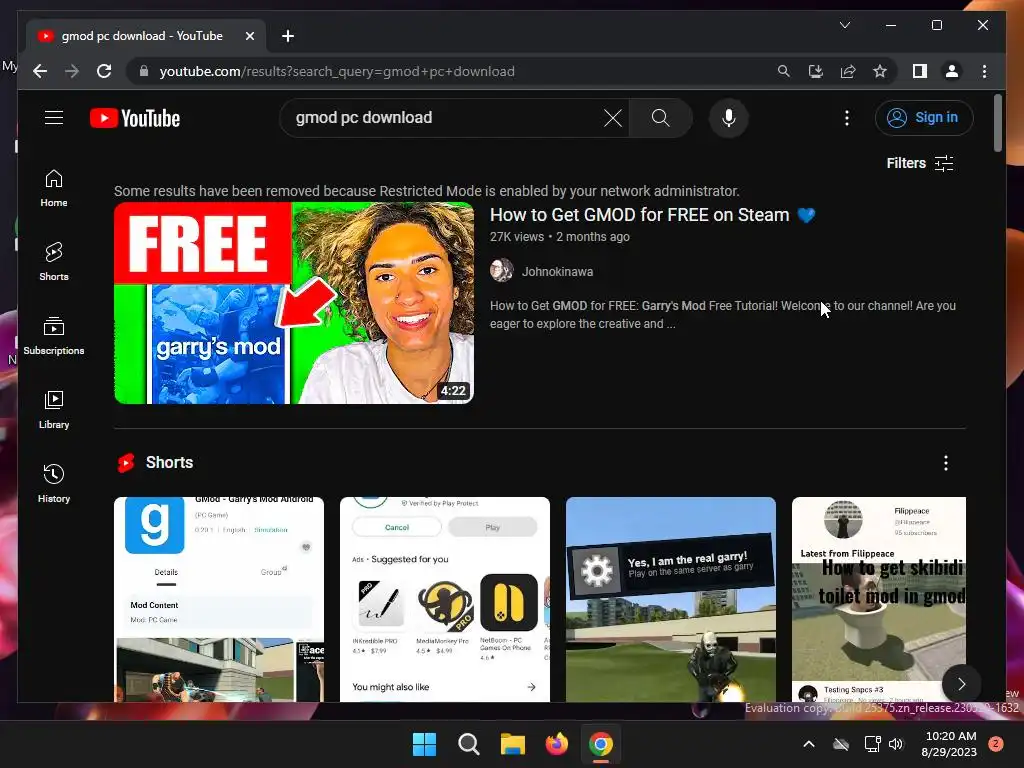Visit the Johnokinawa channel name
1024x768 pixels.
point(557,272)
